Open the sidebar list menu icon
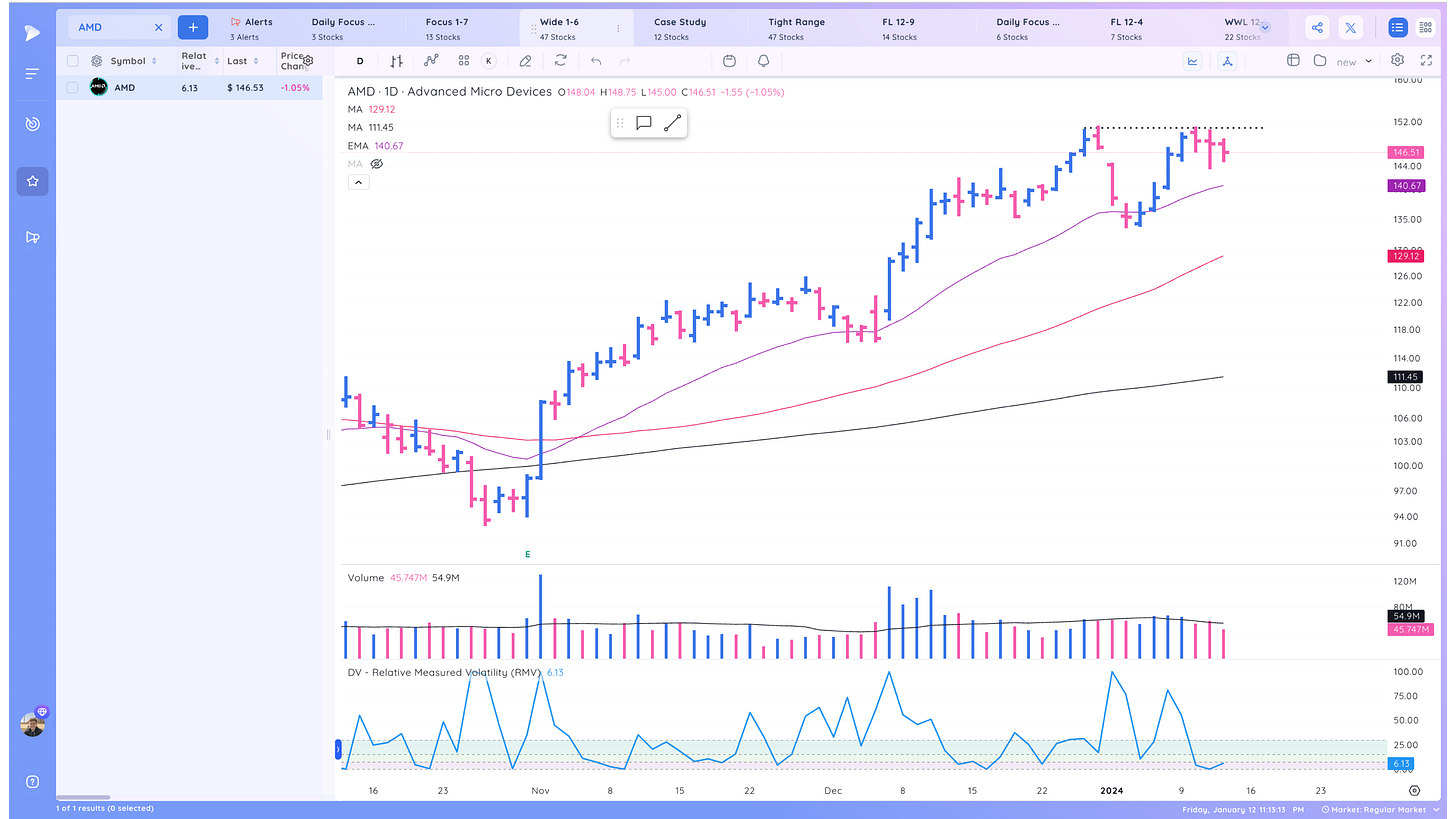 pos(32,74)
